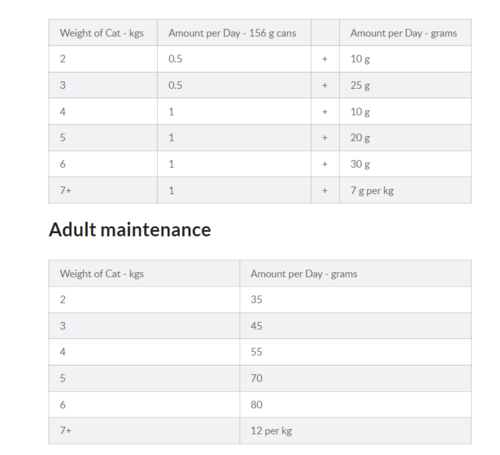The width and height of the screenshot is (500, 455).
Task: Select the 'Weight of Cat - kgs' top table header
Action: pyautogui.click(x=103, y=33)
